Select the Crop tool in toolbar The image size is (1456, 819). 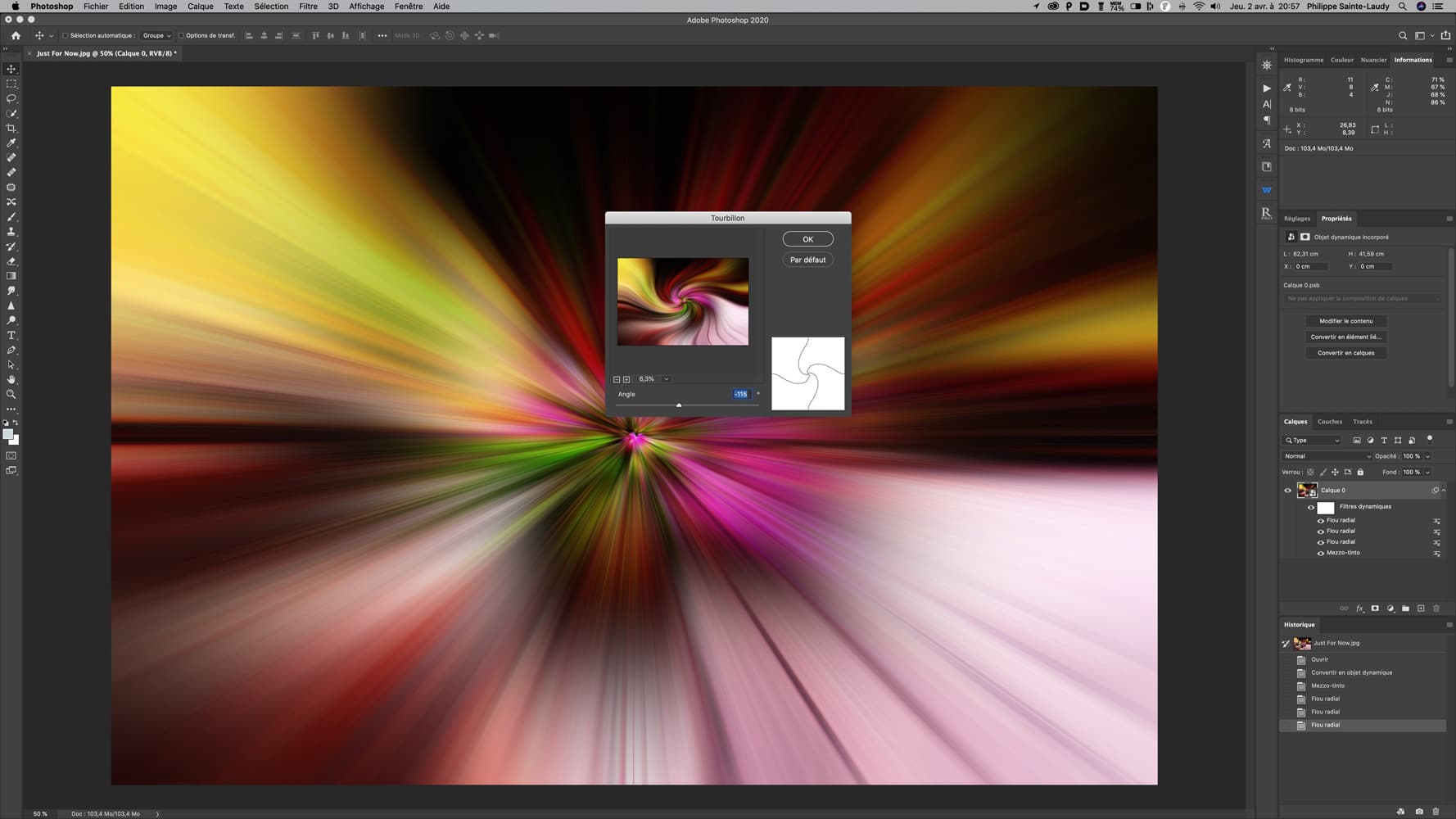point(11,129)
